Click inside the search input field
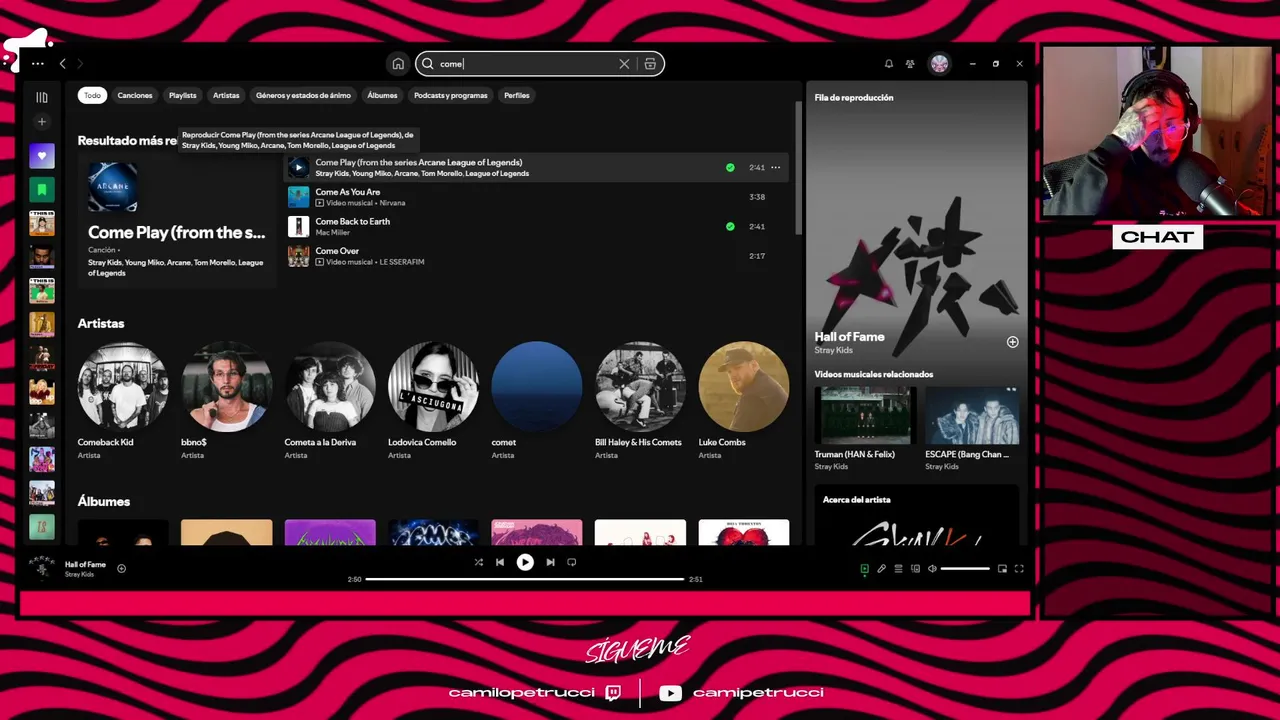Image resolution: width=1280 pixels, height=720 pixels. [x=527, y=64]
